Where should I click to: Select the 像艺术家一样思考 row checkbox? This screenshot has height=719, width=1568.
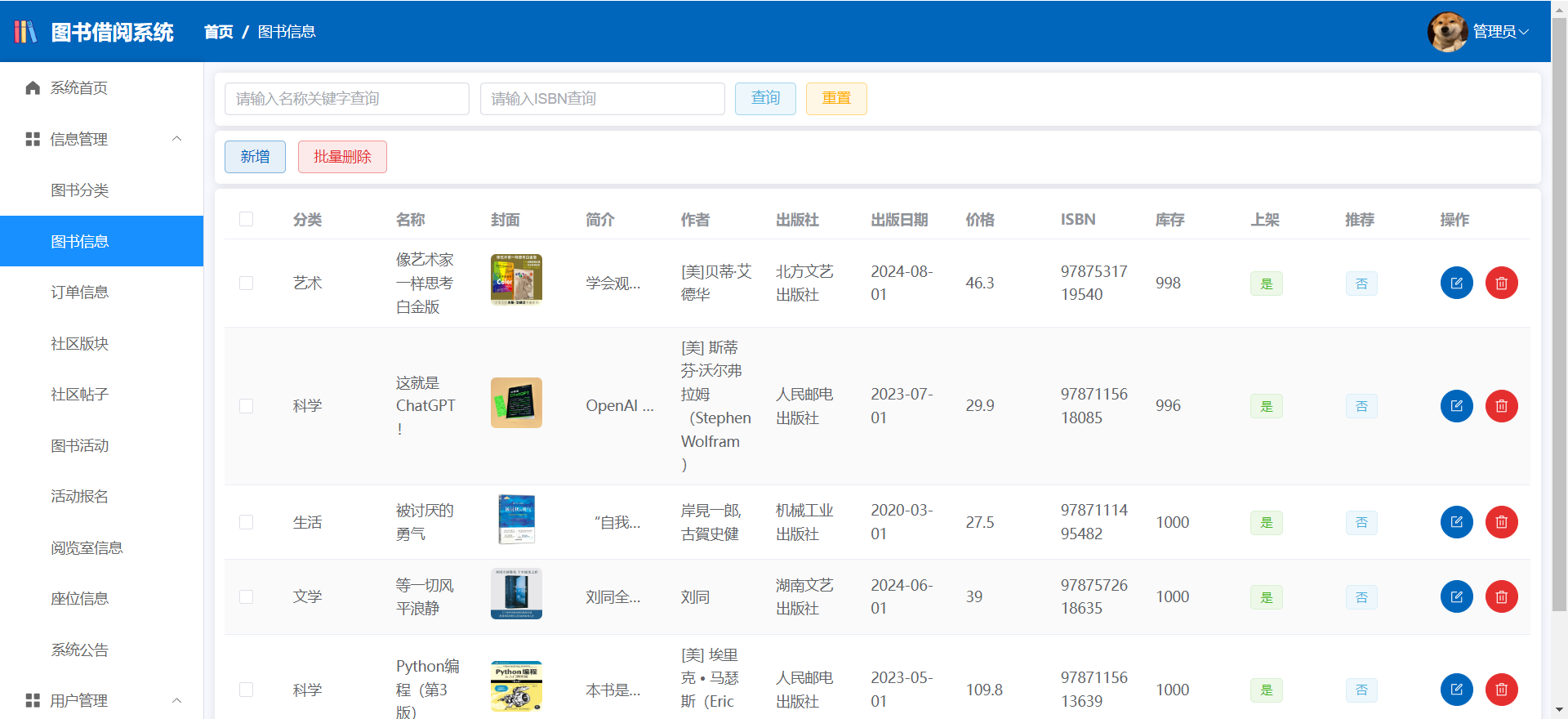tap(246, 284)
